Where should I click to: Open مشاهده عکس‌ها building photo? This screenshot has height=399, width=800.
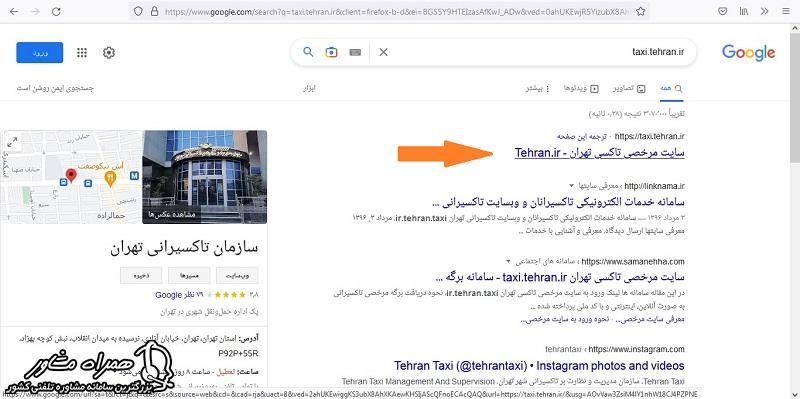pos(204,177)
